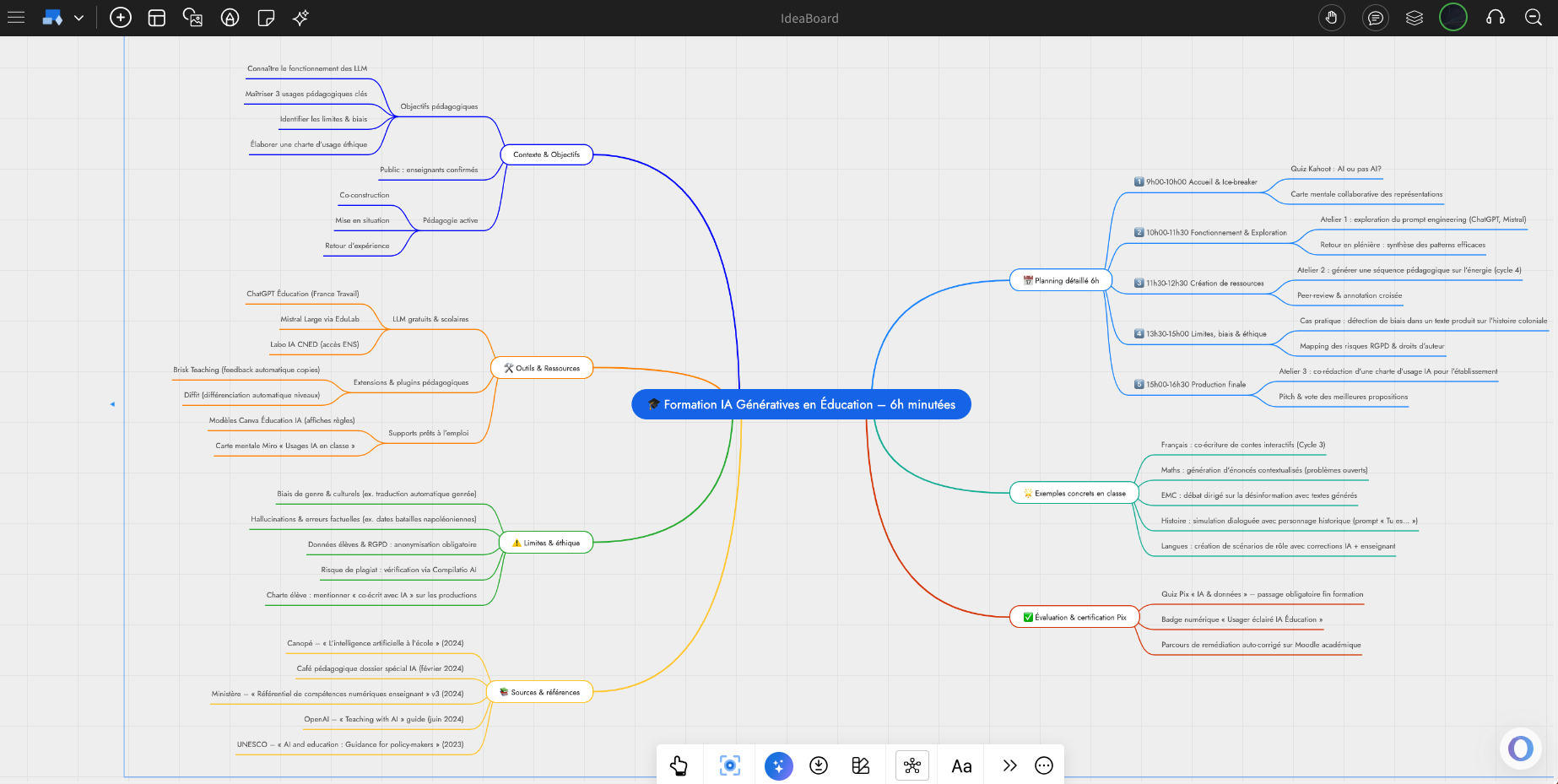
Task: Expand the bottom toolbar with double chevron
Action: coord(1009,765)
